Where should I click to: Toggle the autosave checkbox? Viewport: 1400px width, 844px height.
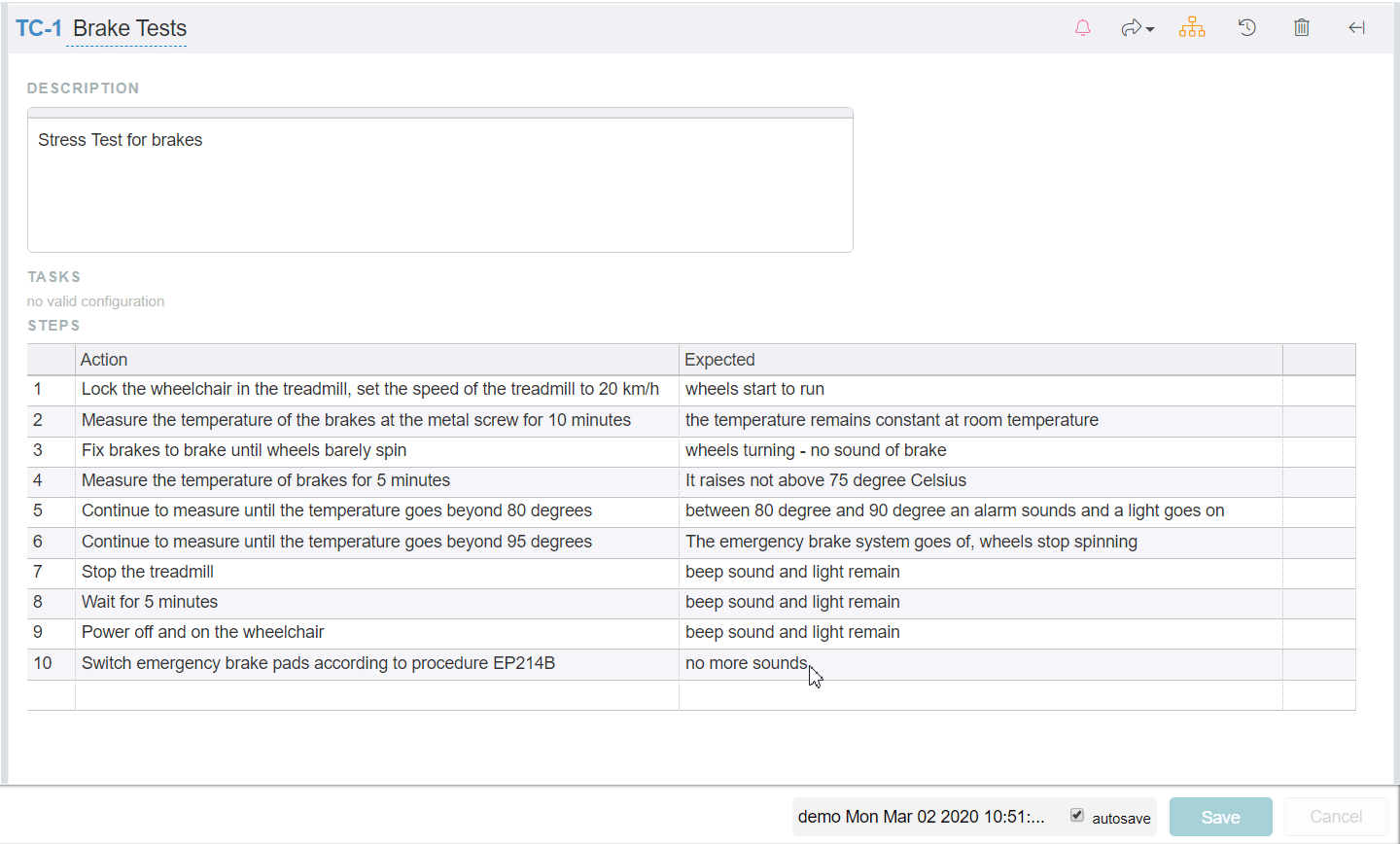1077,816
